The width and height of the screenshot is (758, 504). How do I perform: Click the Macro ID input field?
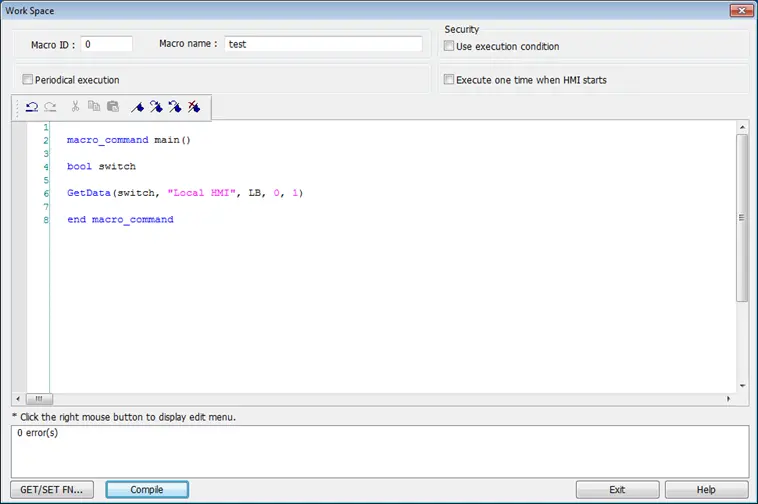point(106,44)
